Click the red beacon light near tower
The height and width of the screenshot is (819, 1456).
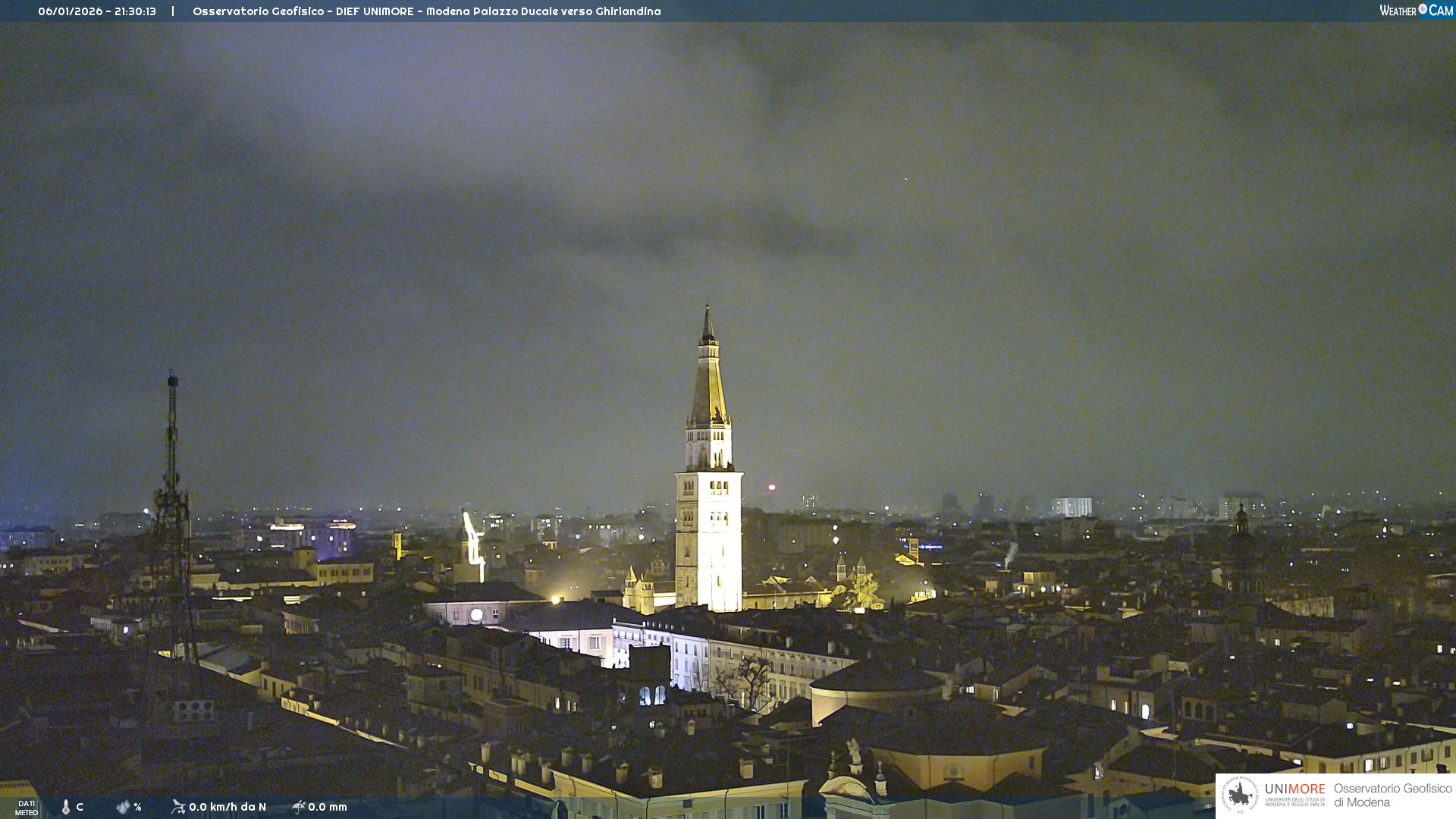point(772,488)
